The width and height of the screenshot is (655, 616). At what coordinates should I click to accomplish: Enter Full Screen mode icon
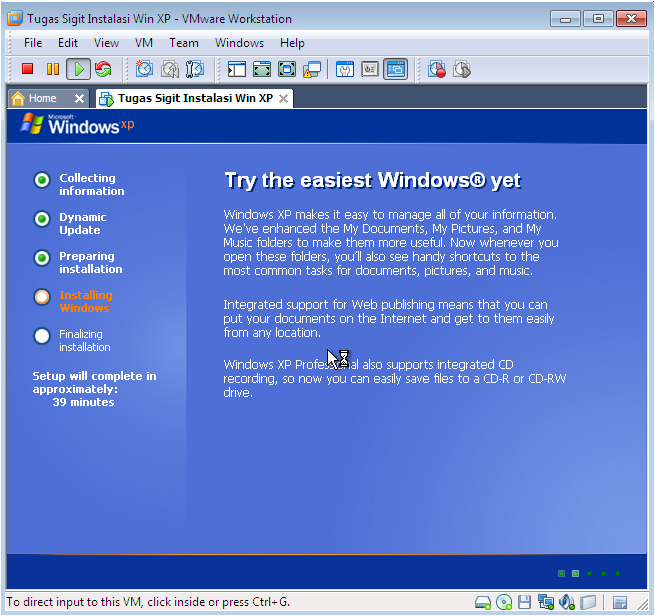pos(287,69)
